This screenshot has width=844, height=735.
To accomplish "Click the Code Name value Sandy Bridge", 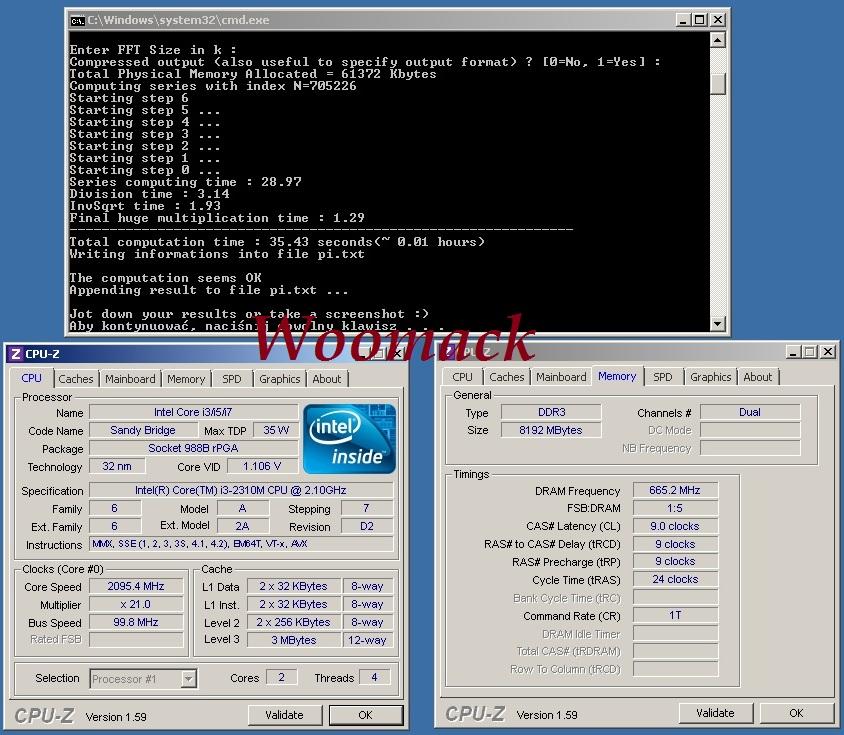I will [x=143, y=430].
